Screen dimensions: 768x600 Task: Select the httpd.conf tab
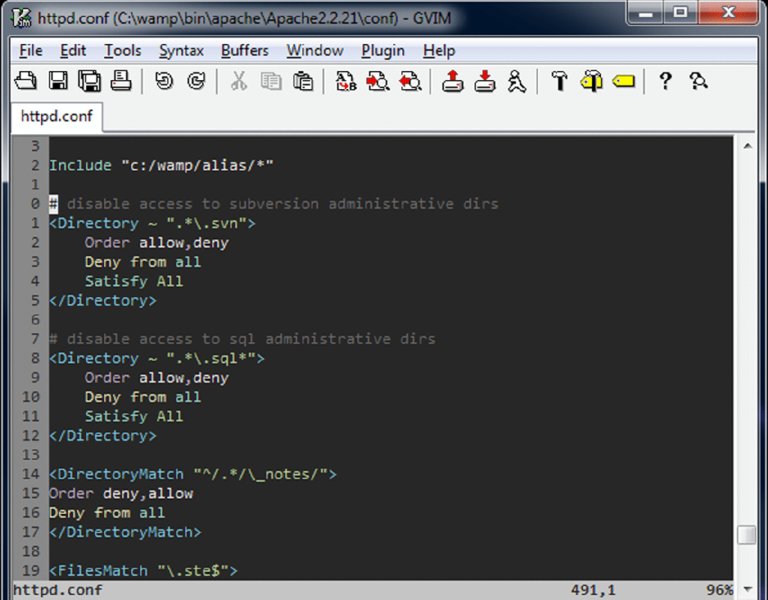pyautogui.click(x=56, y=116)
